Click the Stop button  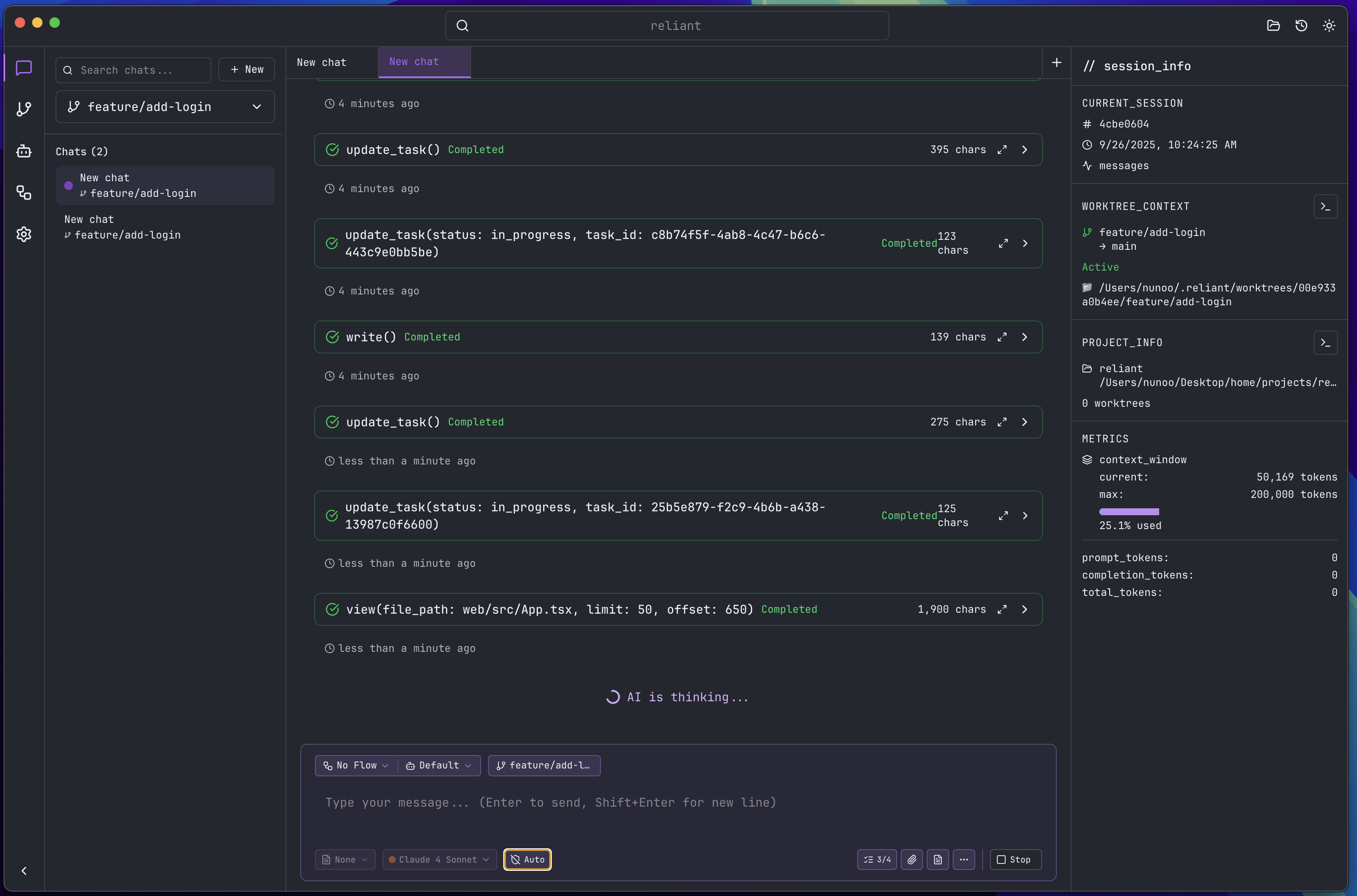click(x=1015, y=860)
